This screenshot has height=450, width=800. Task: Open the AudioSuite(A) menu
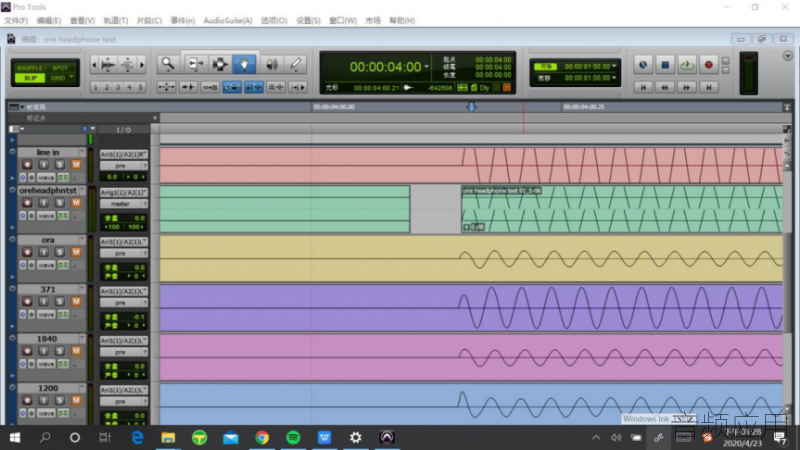(x=228, y=20)
